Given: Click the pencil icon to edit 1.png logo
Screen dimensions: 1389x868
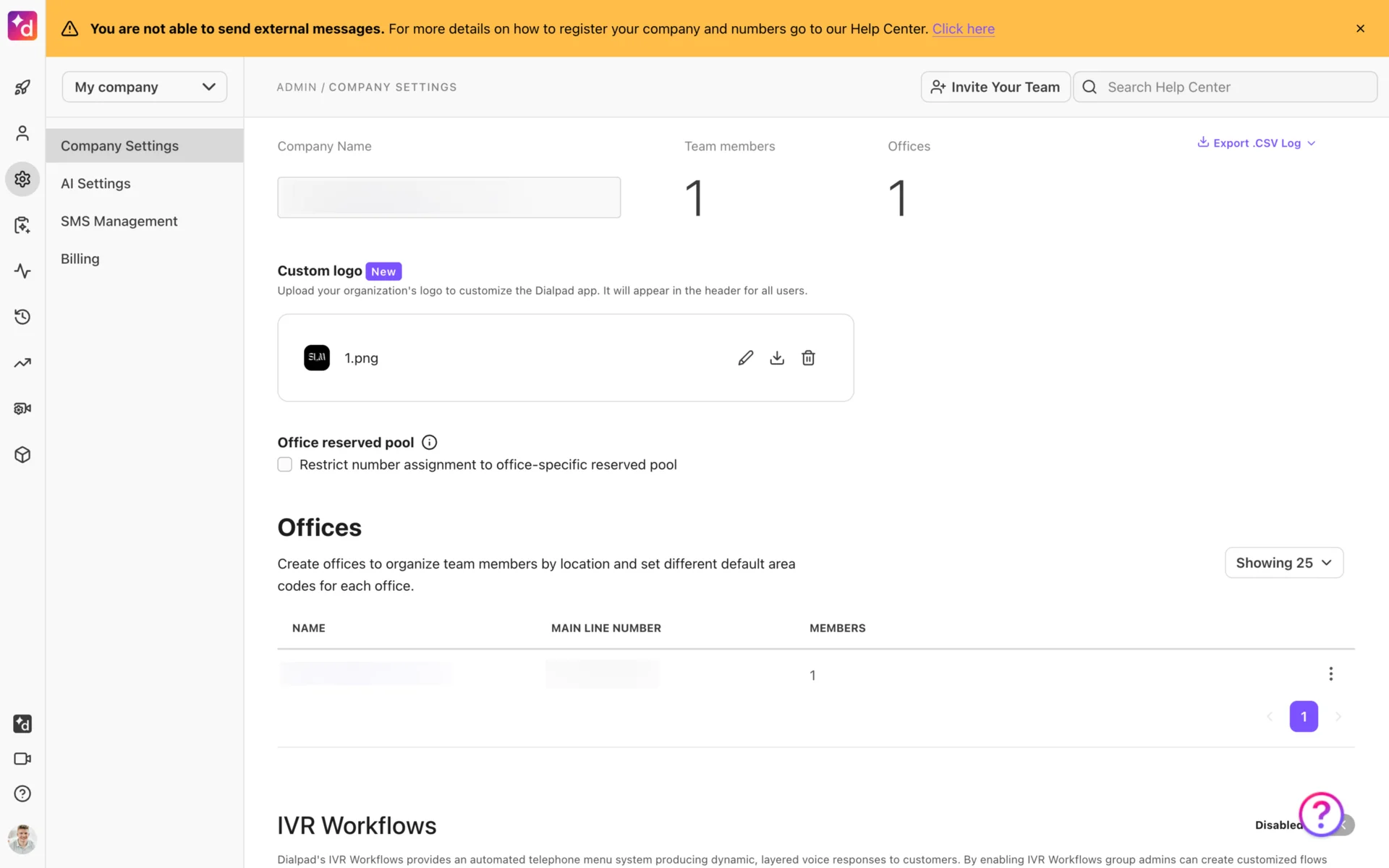Looking at the screenshot, I should (745, 358).
